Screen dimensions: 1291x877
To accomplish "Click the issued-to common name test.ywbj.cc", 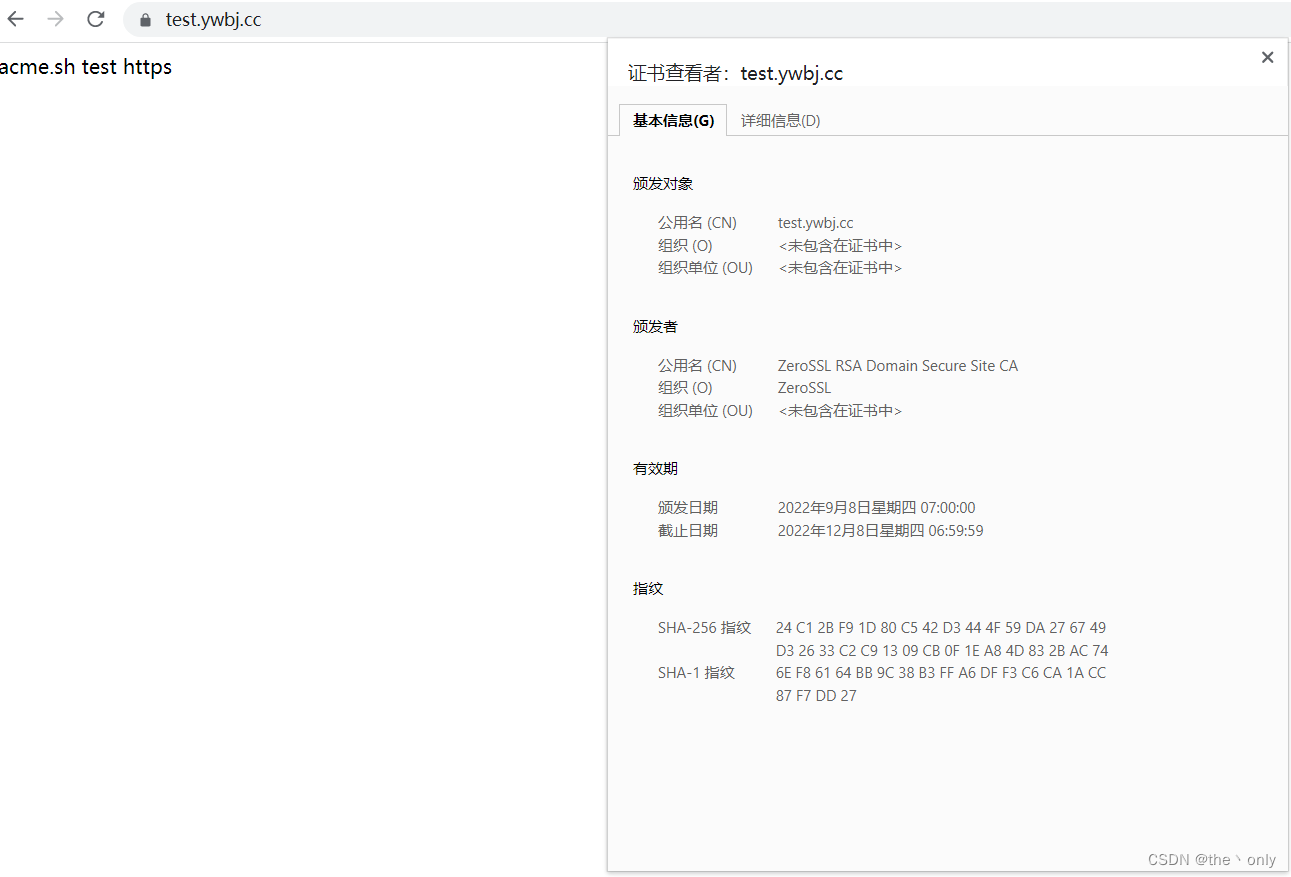I will click(816, 223).
